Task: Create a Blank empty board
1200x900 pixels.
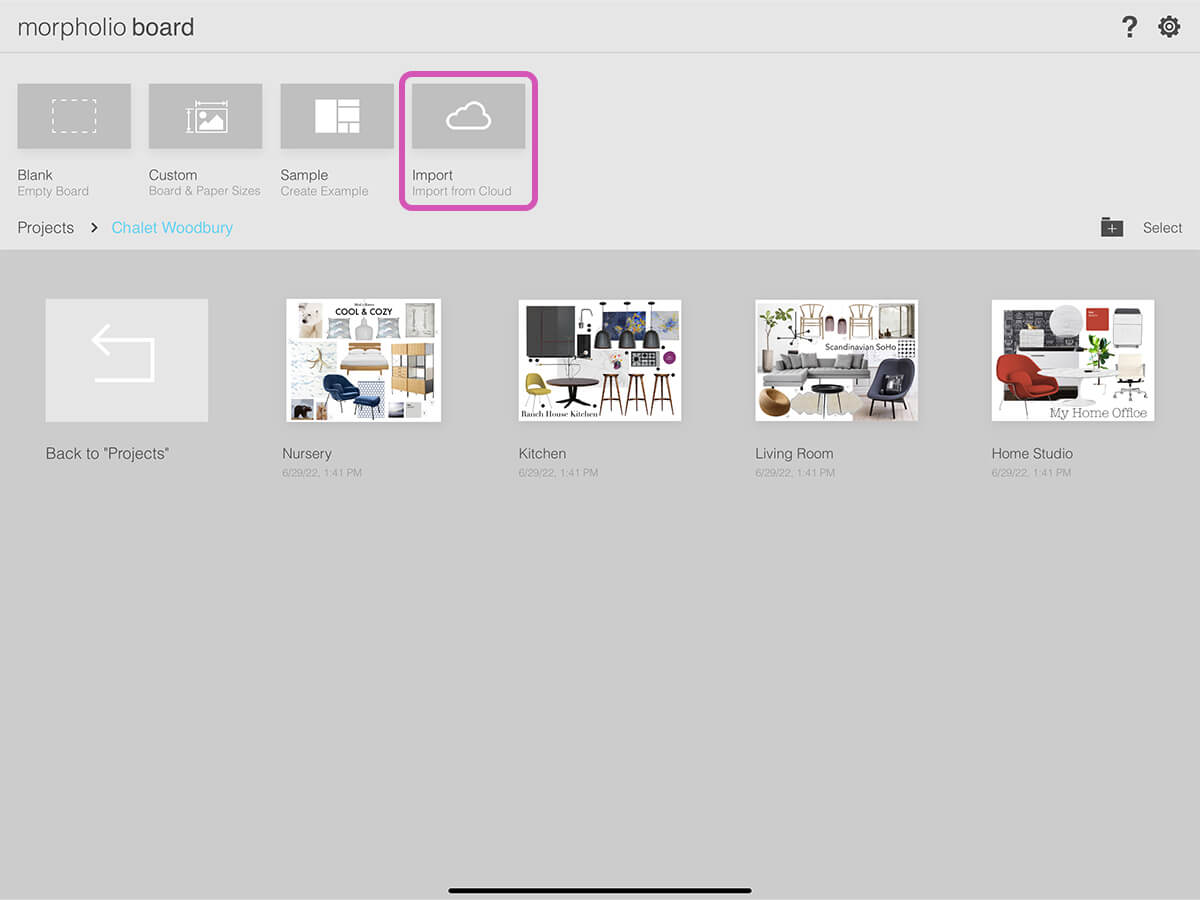Action: tap(74, 116)
